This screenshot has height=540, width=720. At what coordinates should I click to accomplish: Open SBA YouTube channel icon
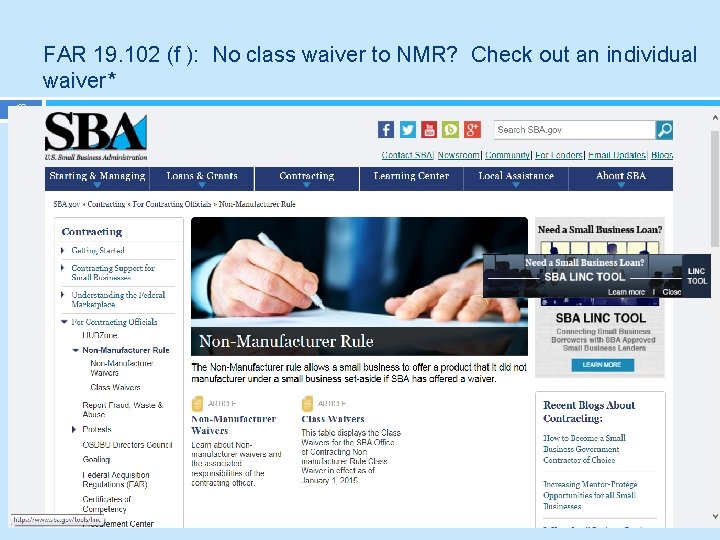tap(429, 130)
